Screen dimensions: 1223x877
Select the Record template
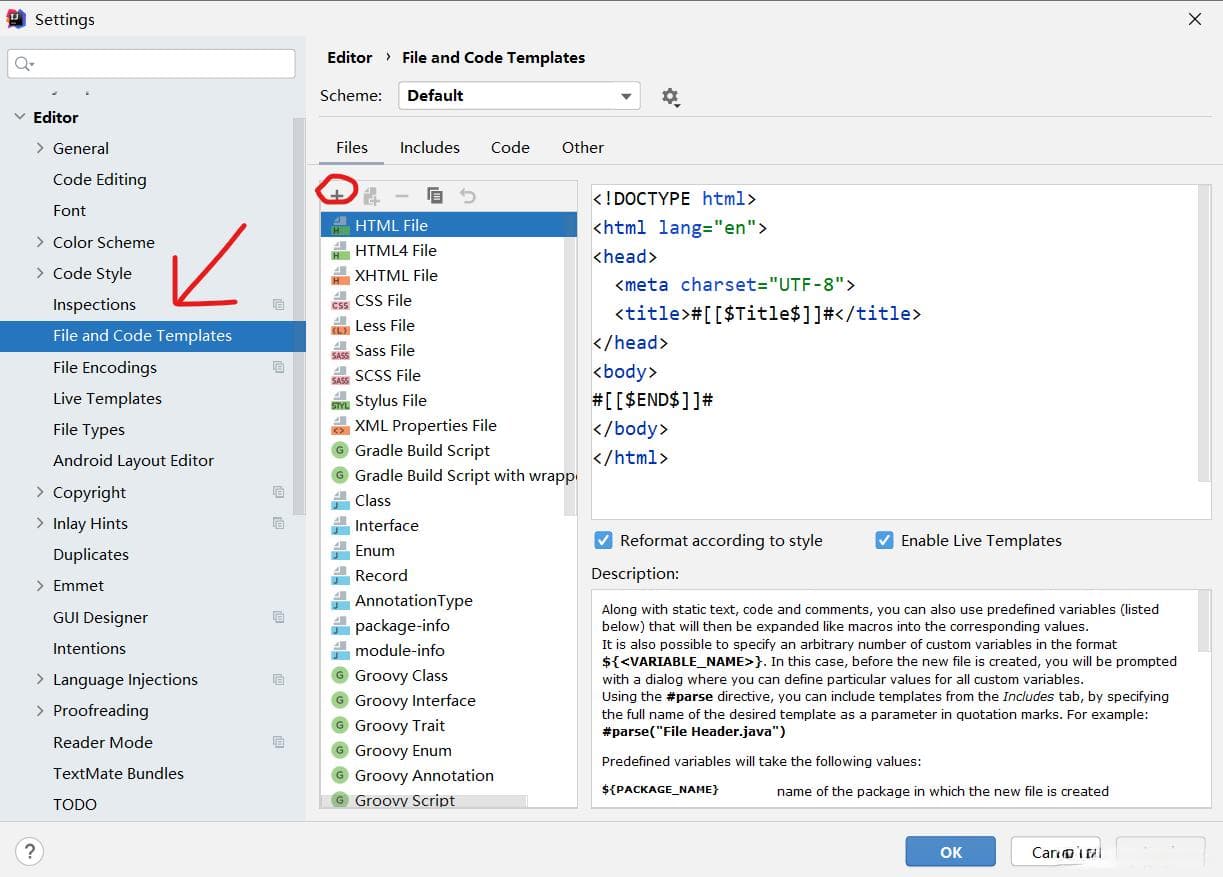point(381,575)
